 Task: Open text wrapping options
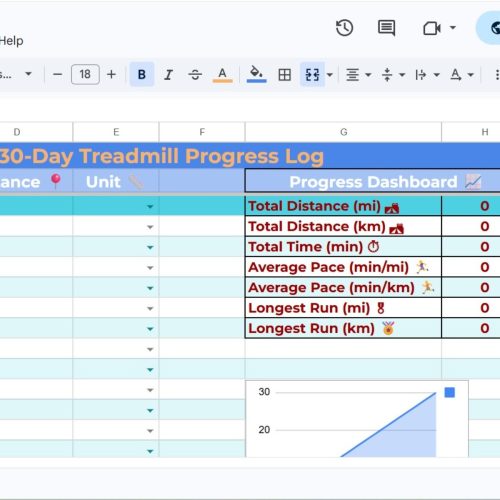point(421,75)
